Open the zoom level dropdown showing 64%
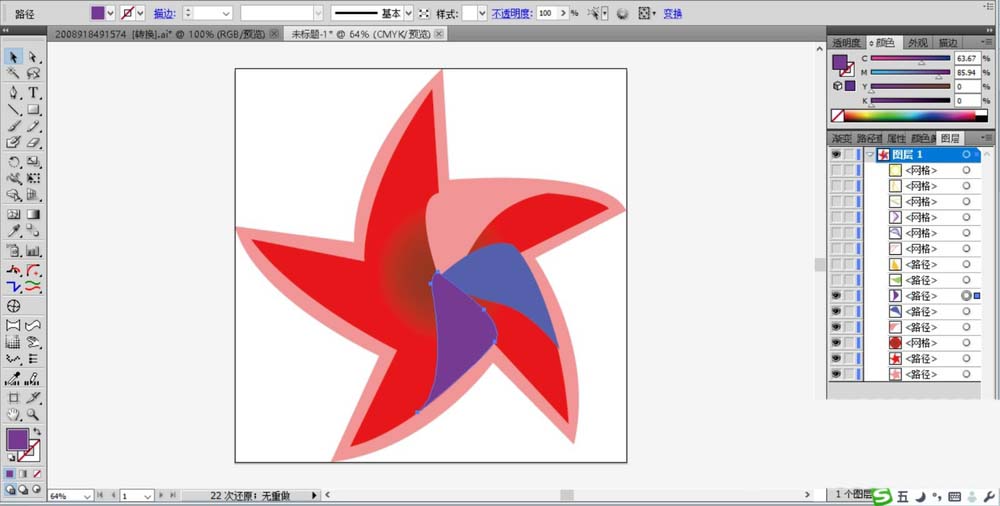 89,496
